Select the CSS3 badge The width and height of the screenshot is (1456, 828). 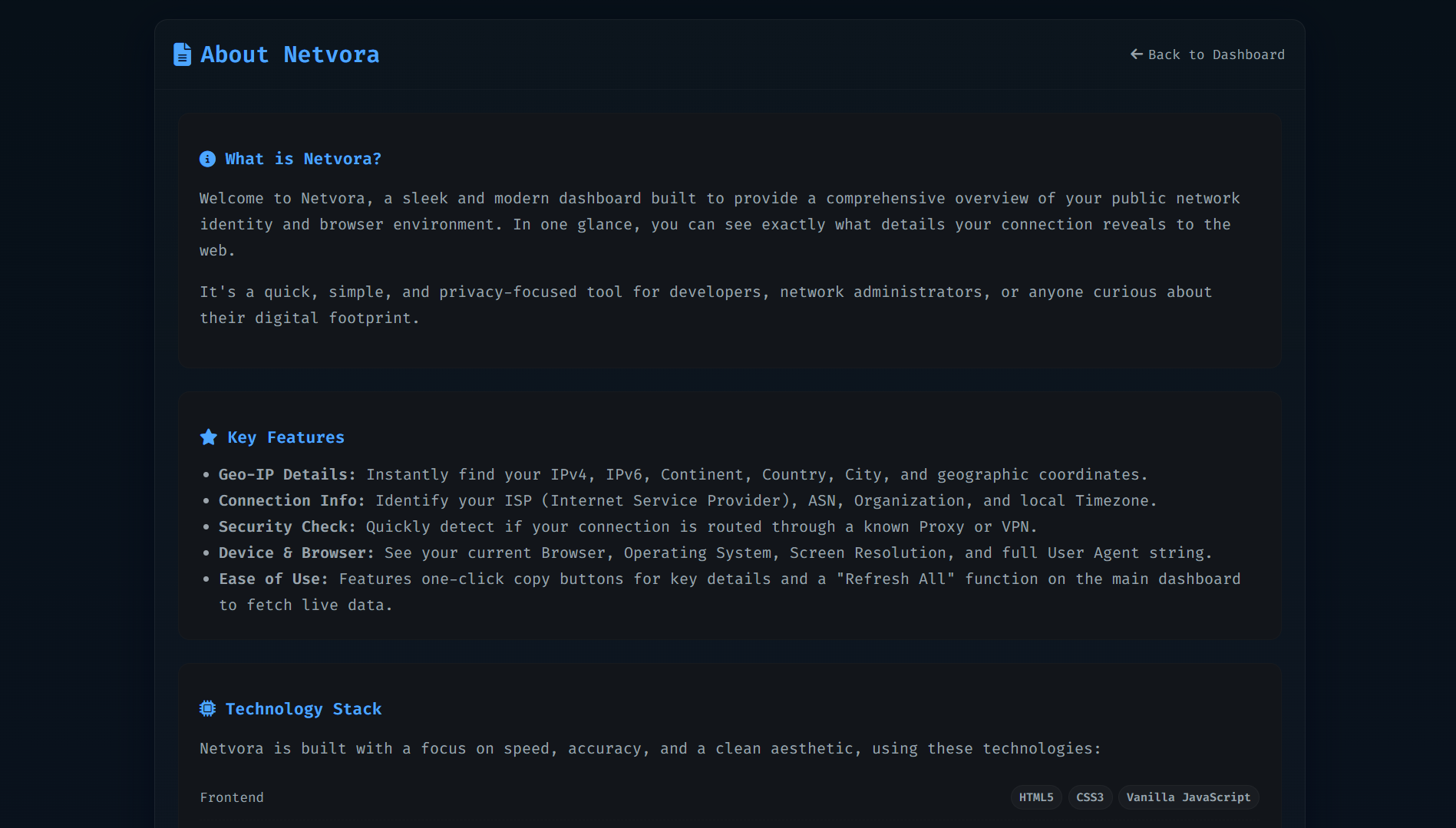[1089, 797]
